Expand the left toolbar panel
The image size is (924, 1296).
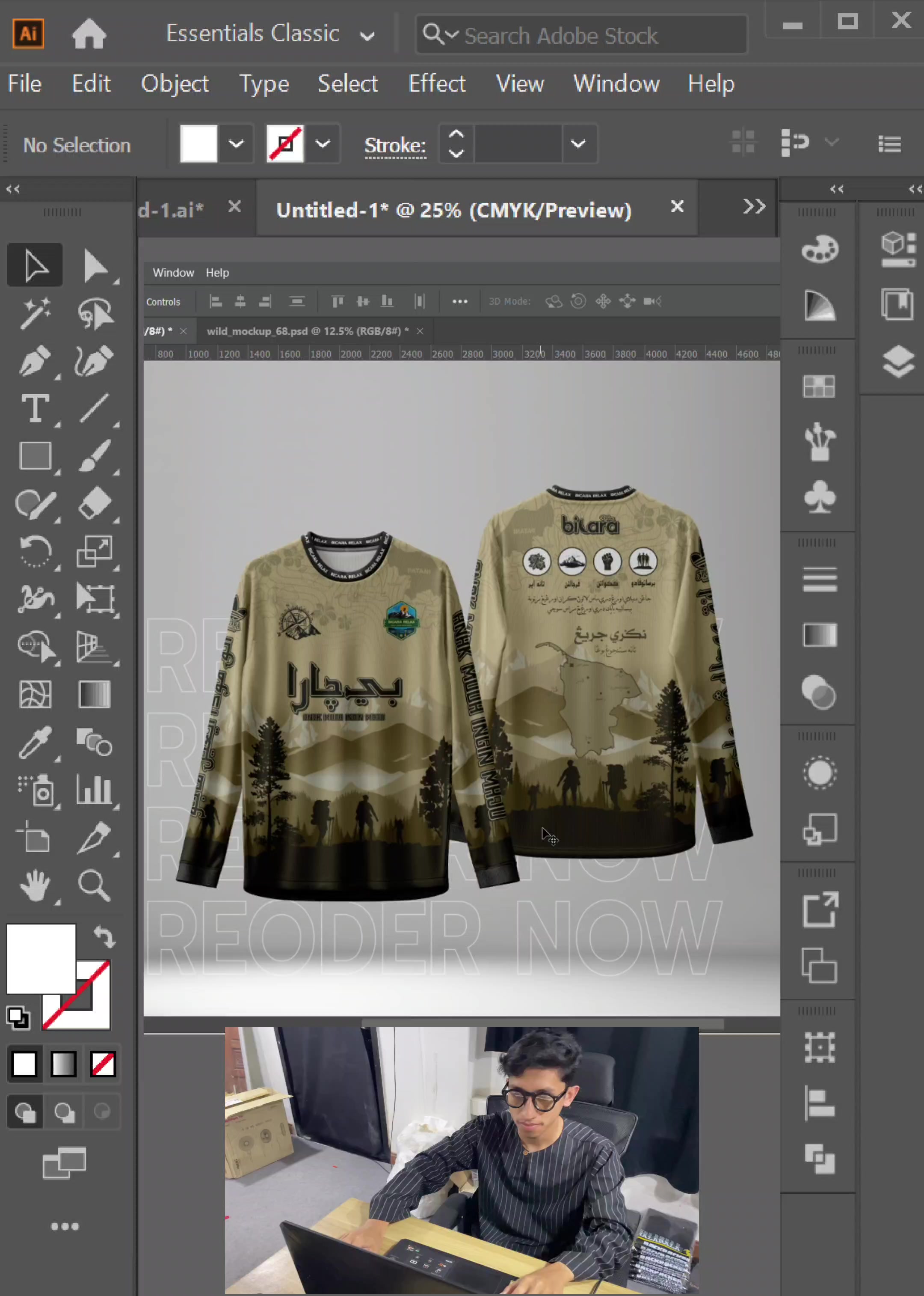pos(13,189)
